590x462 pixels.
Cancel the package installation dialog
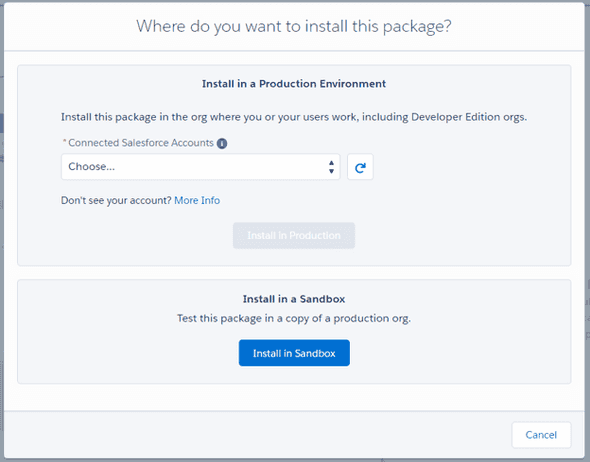pos(541,435)
